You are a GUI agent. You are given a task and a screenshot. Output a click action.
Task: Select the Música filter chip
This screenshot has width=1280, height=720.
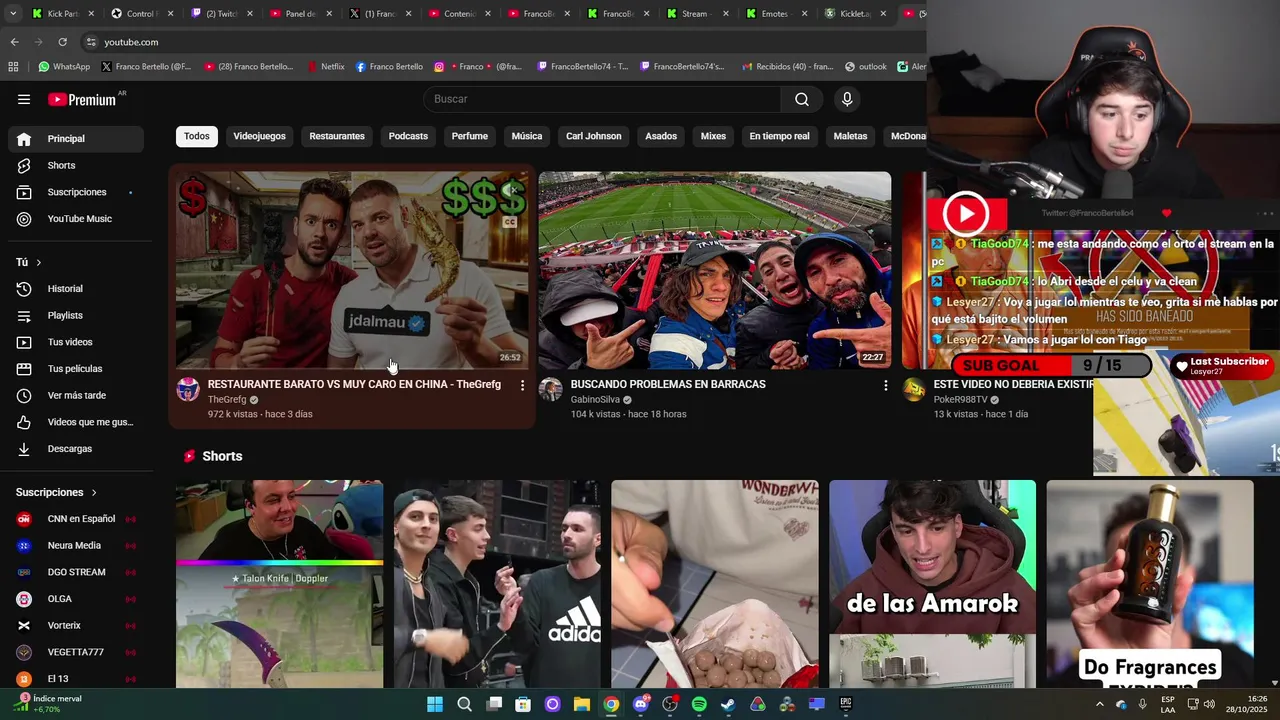pyautogui.click(x=527, y=136)
